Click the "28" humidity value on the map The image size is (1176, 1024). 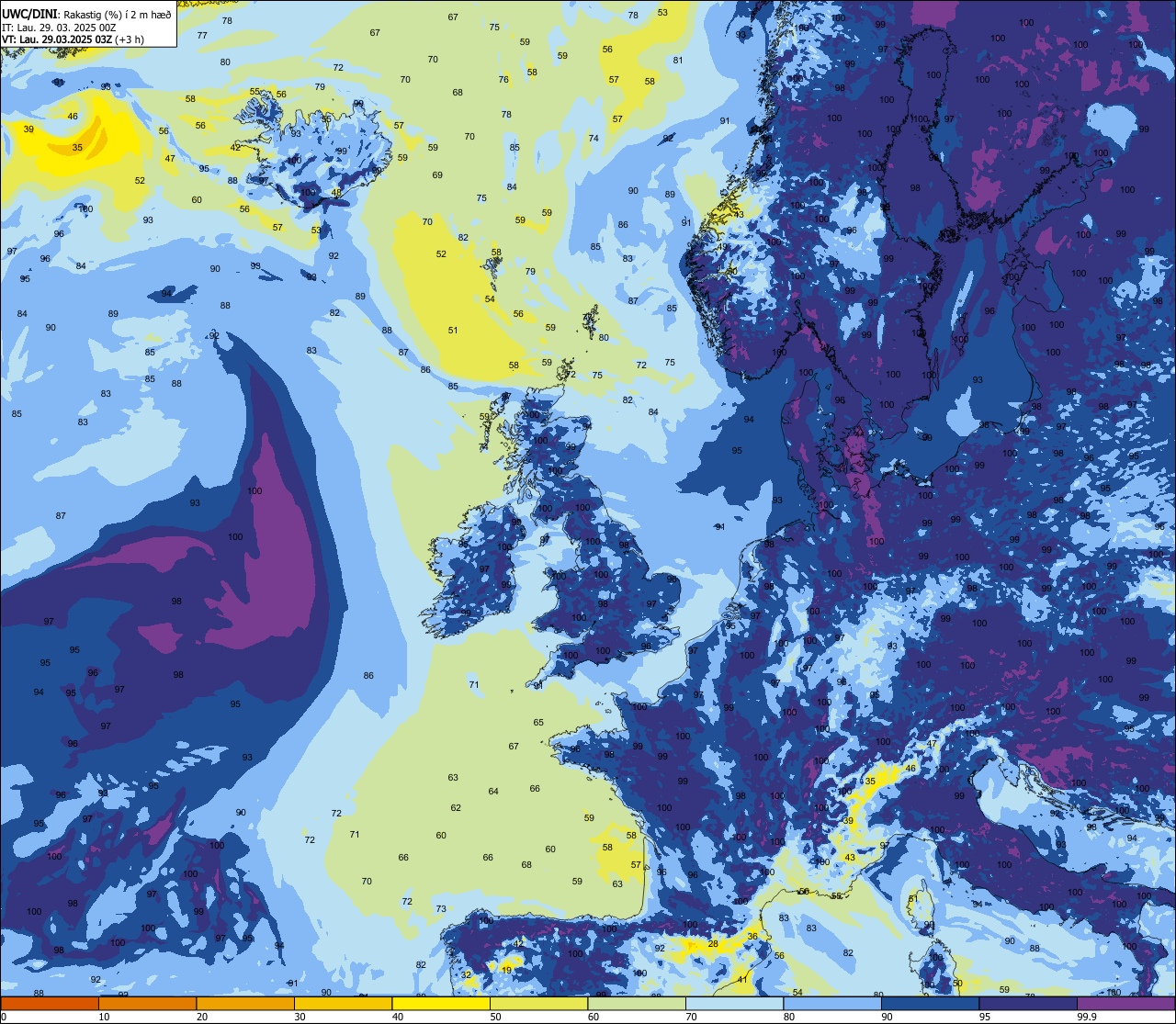pos(713,944)
